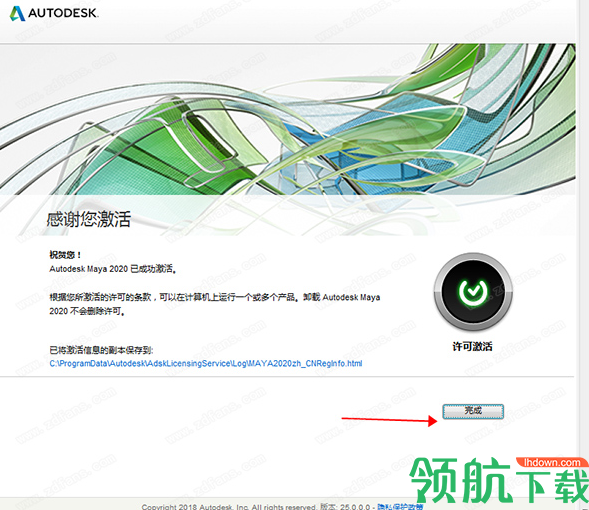Click the 已将激活信息的副本保存到 label
This screenshot has width=589, height=510.
(101, 350)
